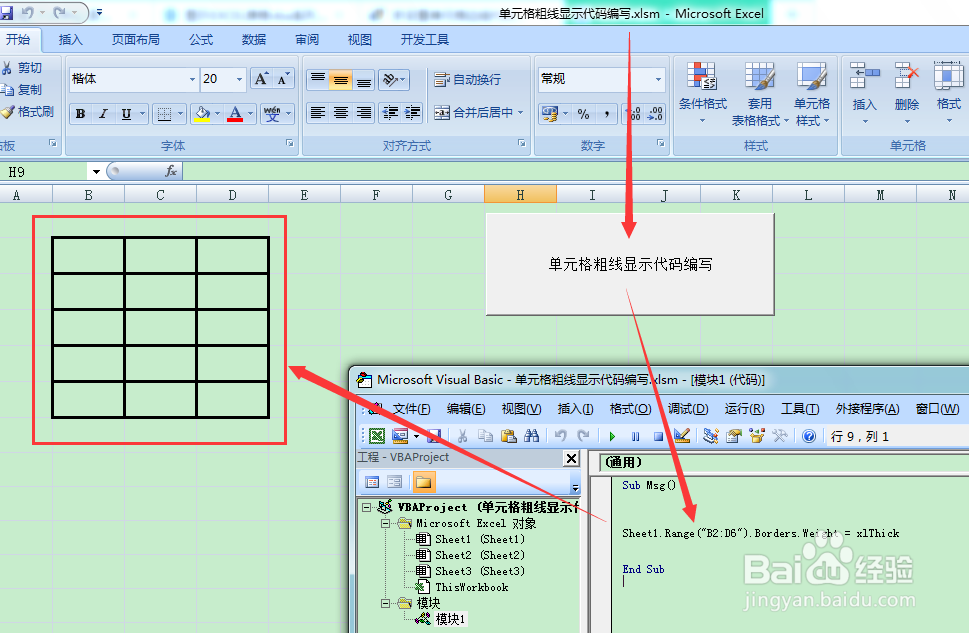The image size is (969, 633).
Task: Toggle italic formatting
Action: (x=103, y=113)
